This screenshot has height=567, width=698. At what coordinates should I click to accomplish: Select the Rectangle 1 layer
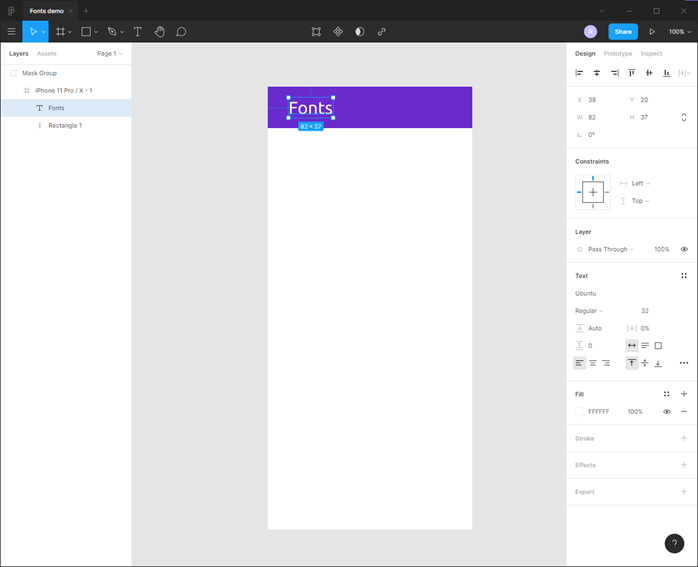coord(65,125)
